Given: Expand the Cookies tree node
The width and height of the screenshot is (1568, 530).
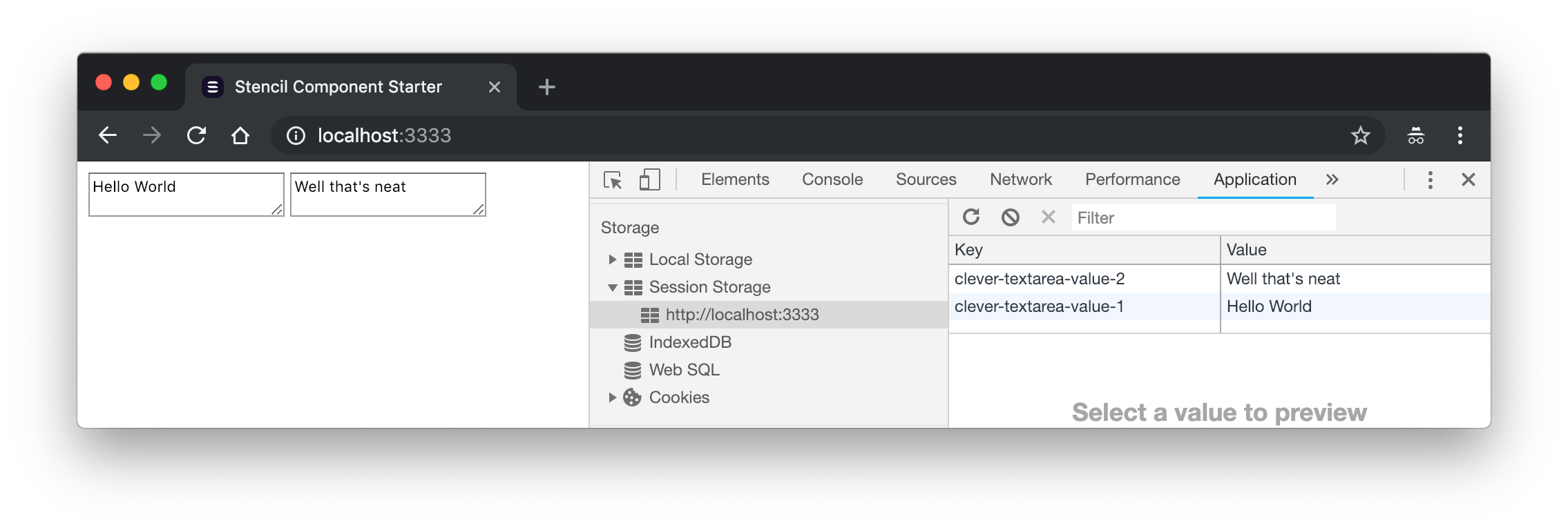Looking at the screenshot, I should pyautogui.click(x=612, y=397).
